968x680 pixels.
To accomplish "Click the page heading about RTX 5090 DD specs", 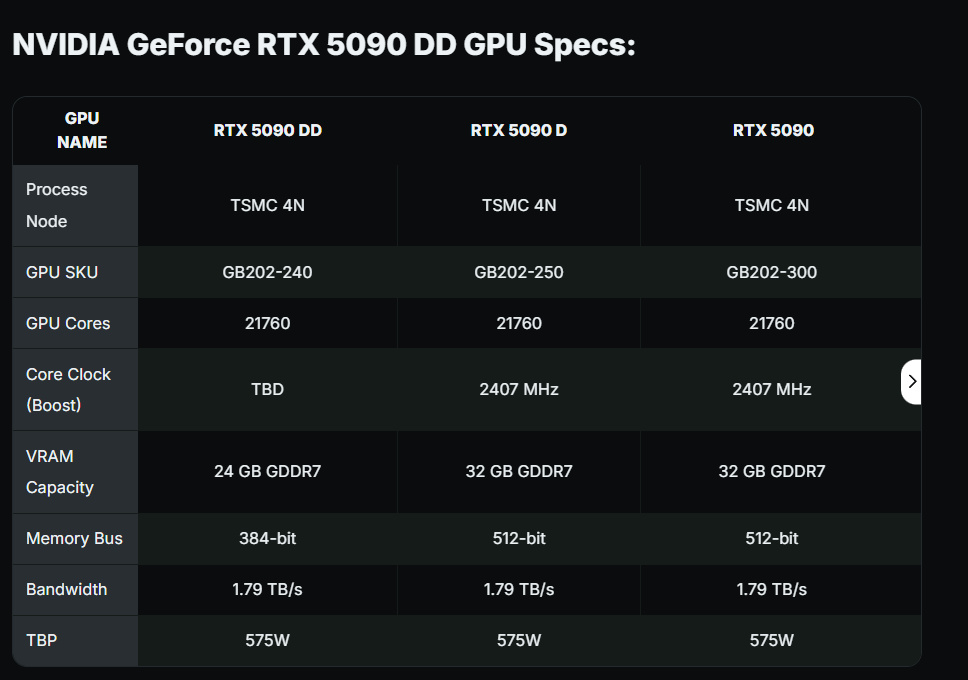I will [x=323, y=45].
